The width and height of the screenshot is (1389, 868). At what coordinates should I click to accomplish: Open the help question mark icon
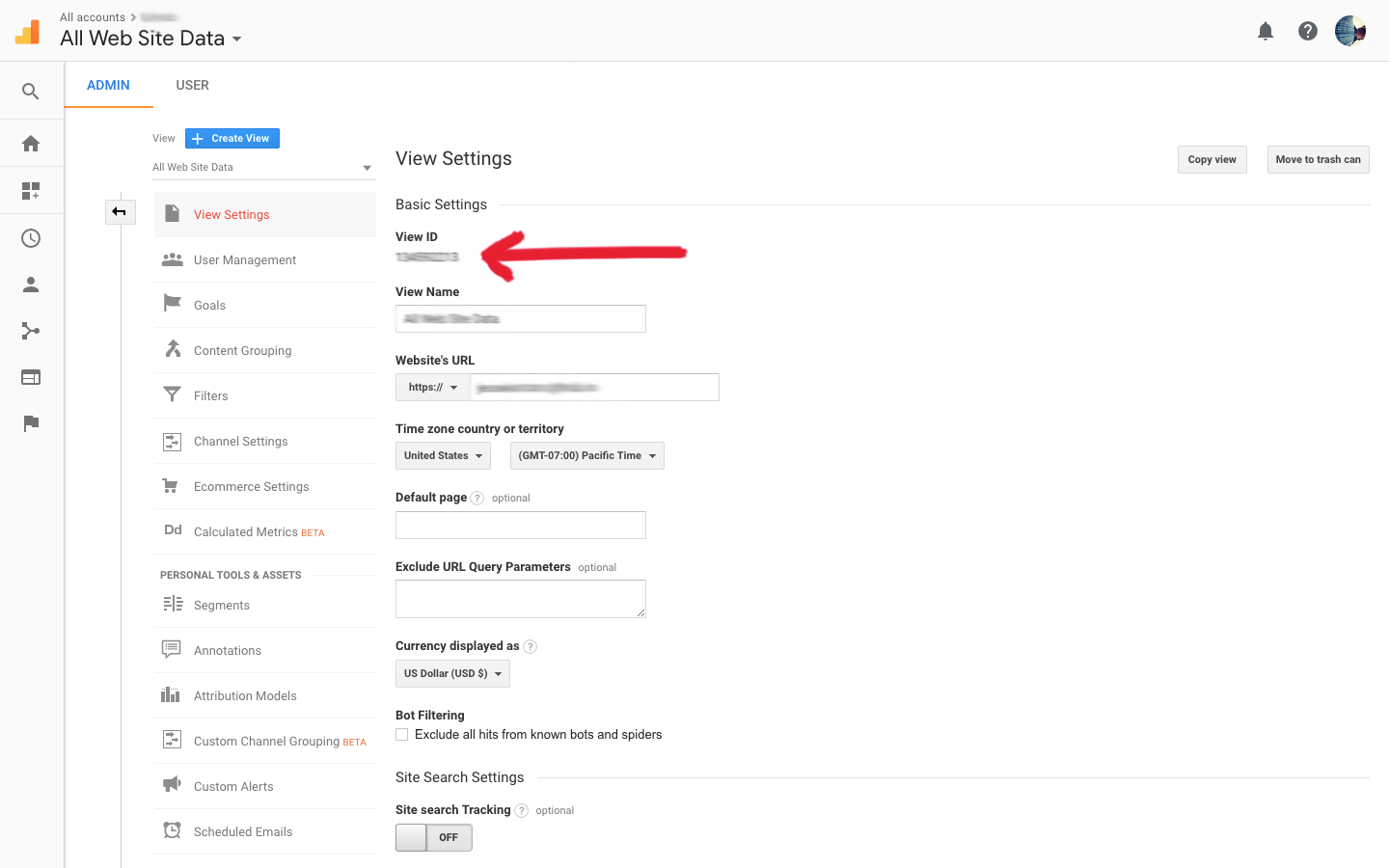pos(1308,32)
